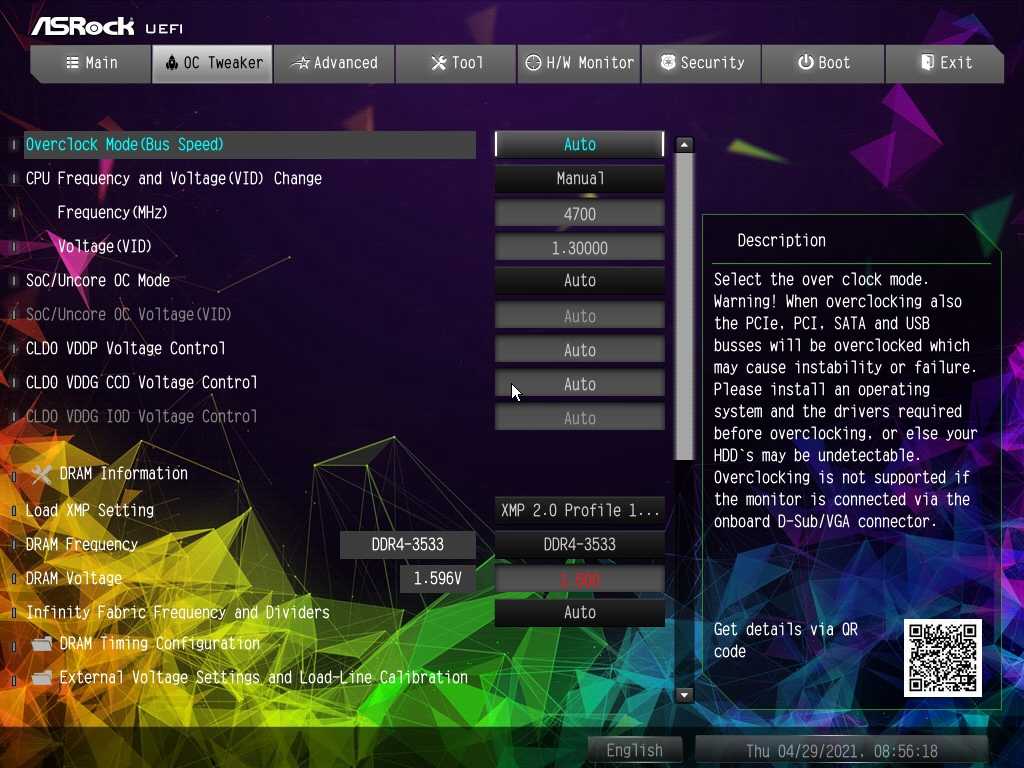Edit the CPU Frequency 4700 field
This screenshot has height=768, width=1024.
[579, 214]
